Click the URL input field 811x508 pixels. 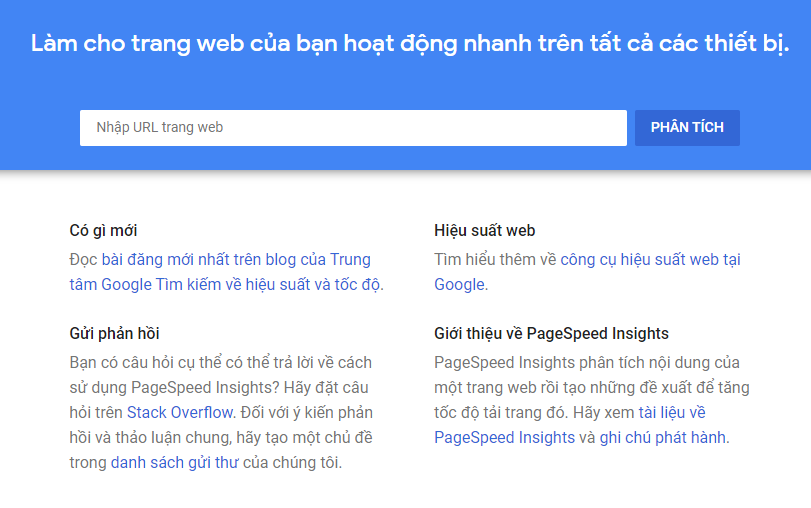pyautogui.click(x=352, y=128)
